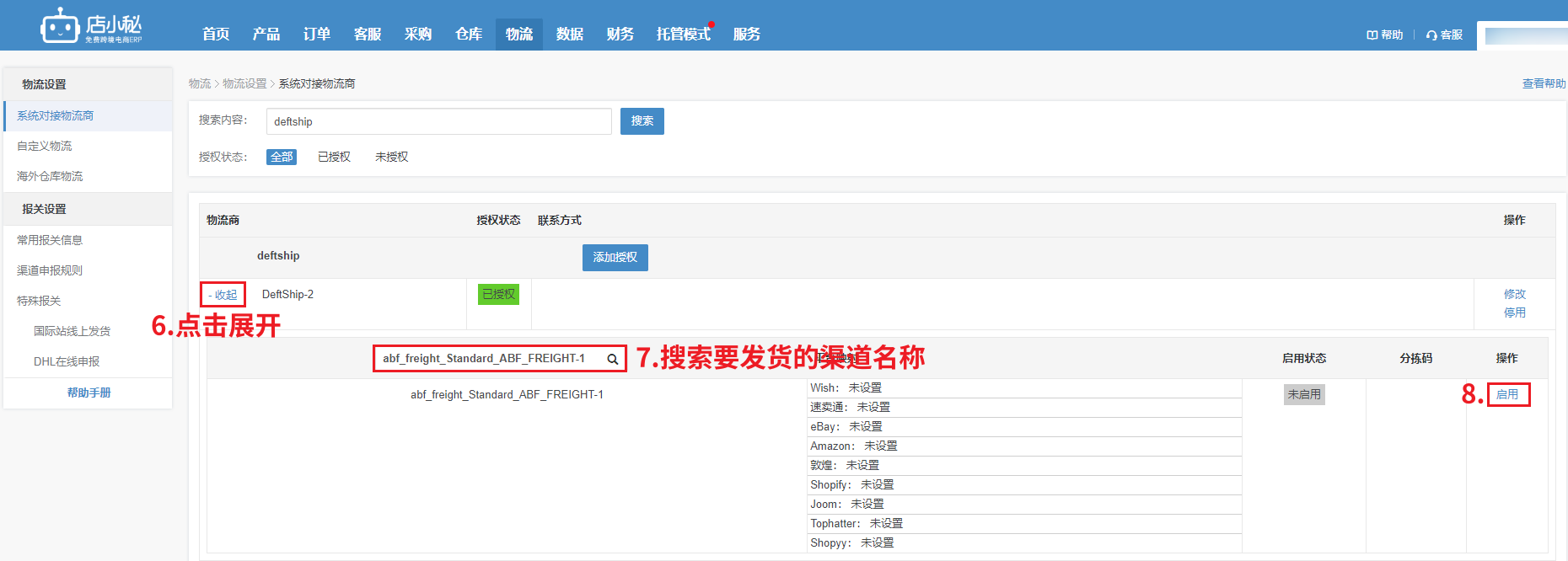1568x561 pixels.
Task: Click the Shopyy: 未设置 row
Action: pyautogui.click(x=1024, y=543)
